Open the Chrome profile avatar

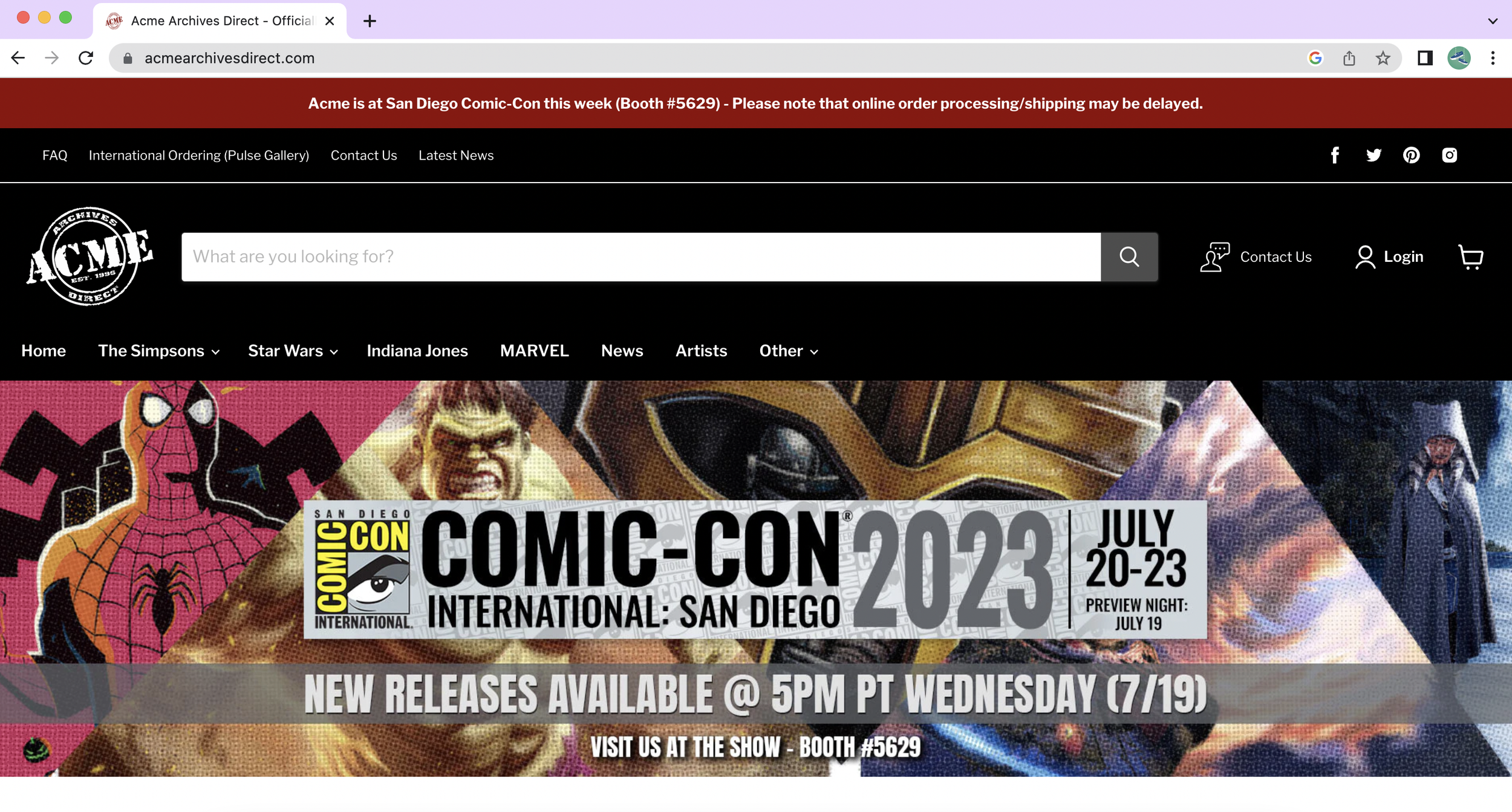pos(1459,58)
